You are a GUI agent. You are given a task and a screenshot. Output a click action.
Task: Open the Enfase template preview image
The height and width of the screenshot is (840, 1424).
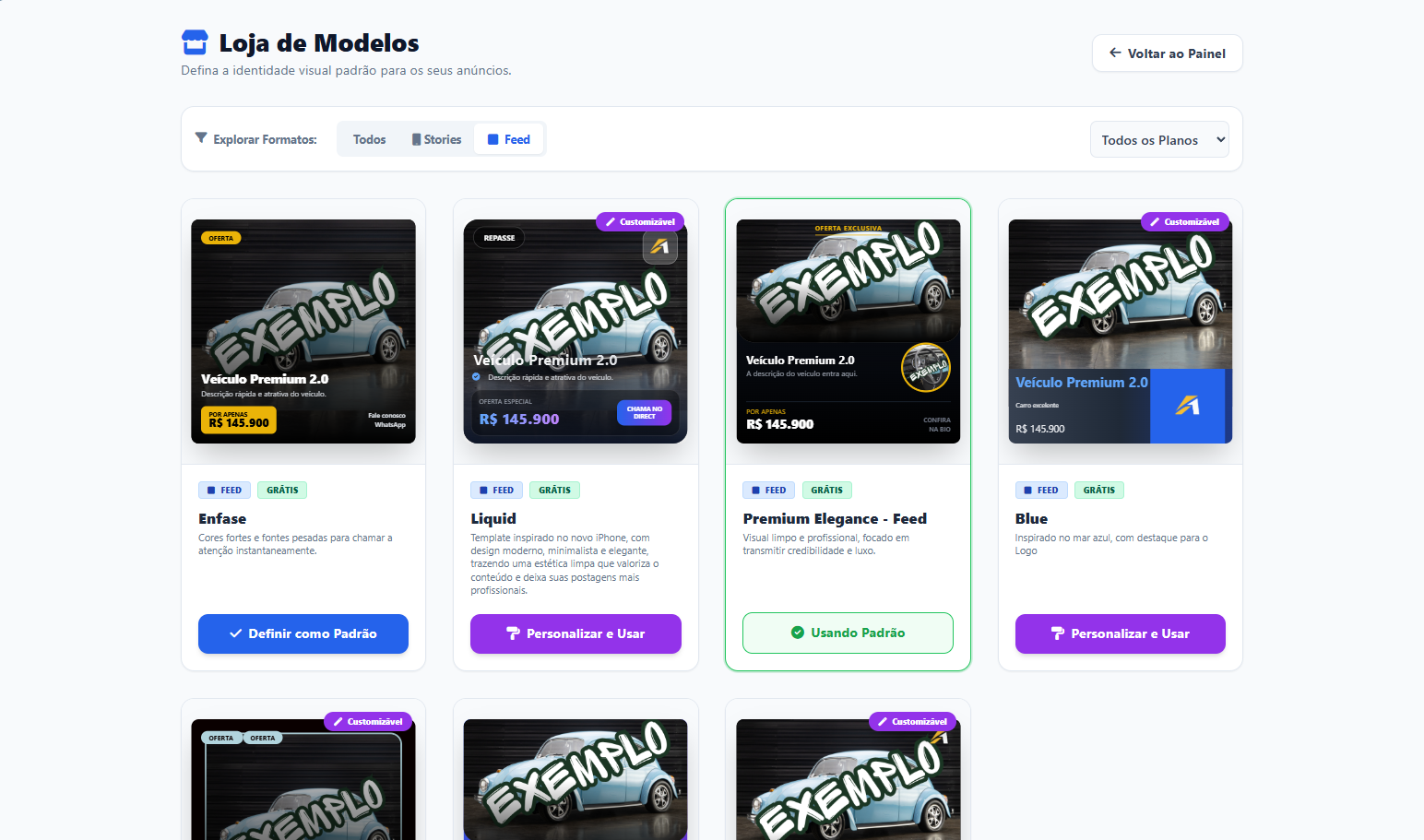coord(303,331)
